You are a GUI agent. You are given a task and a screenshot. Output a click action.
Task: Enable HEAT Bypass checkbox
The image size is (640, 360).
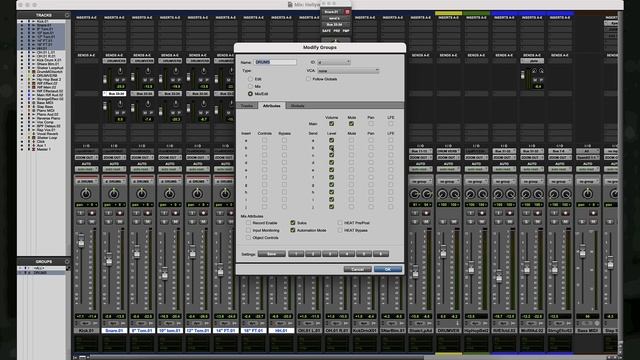[x=340, y=230]
